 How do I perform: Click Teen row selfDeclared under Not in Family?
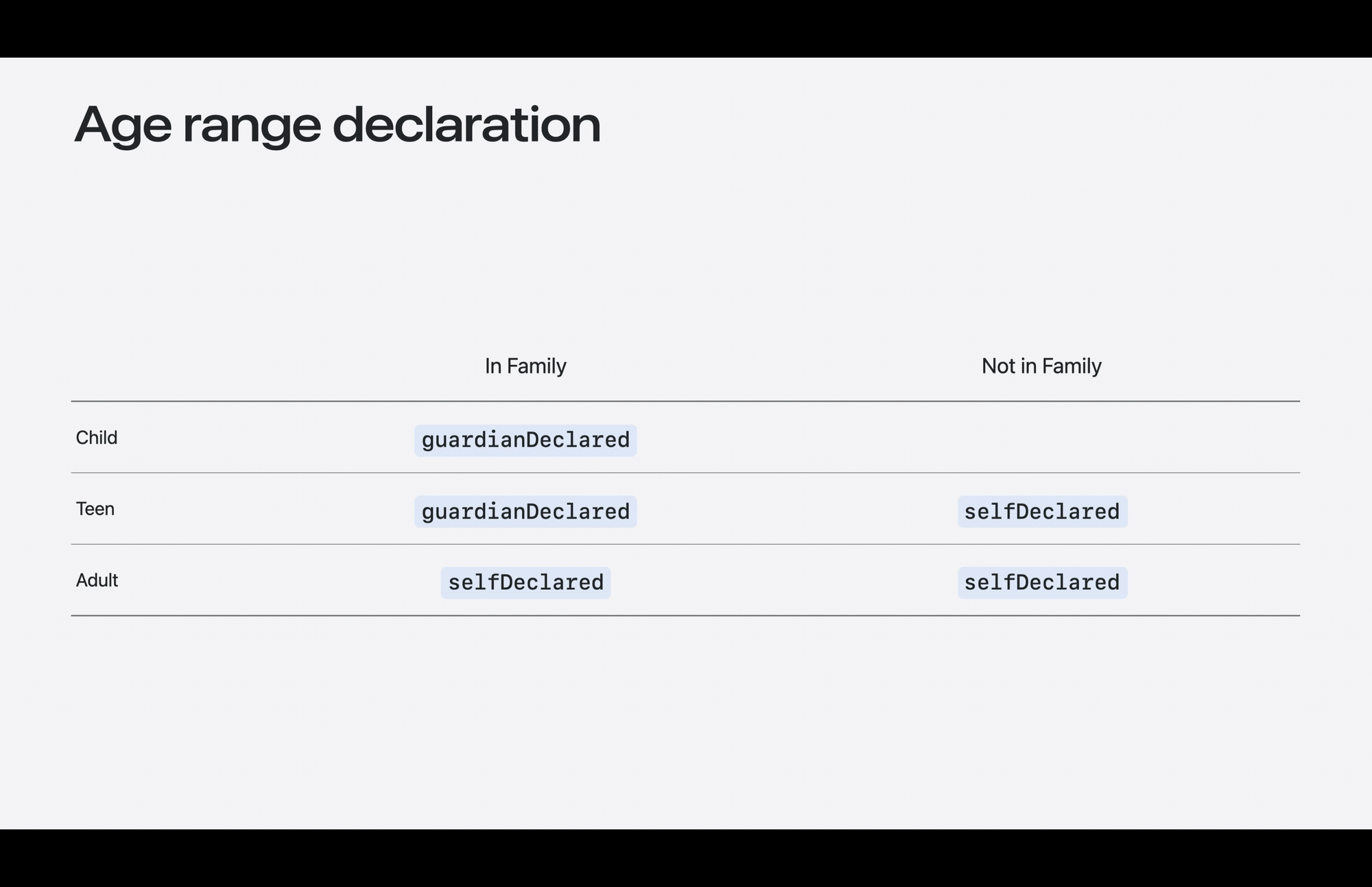pyautogui.click(x=1042, y=512)
